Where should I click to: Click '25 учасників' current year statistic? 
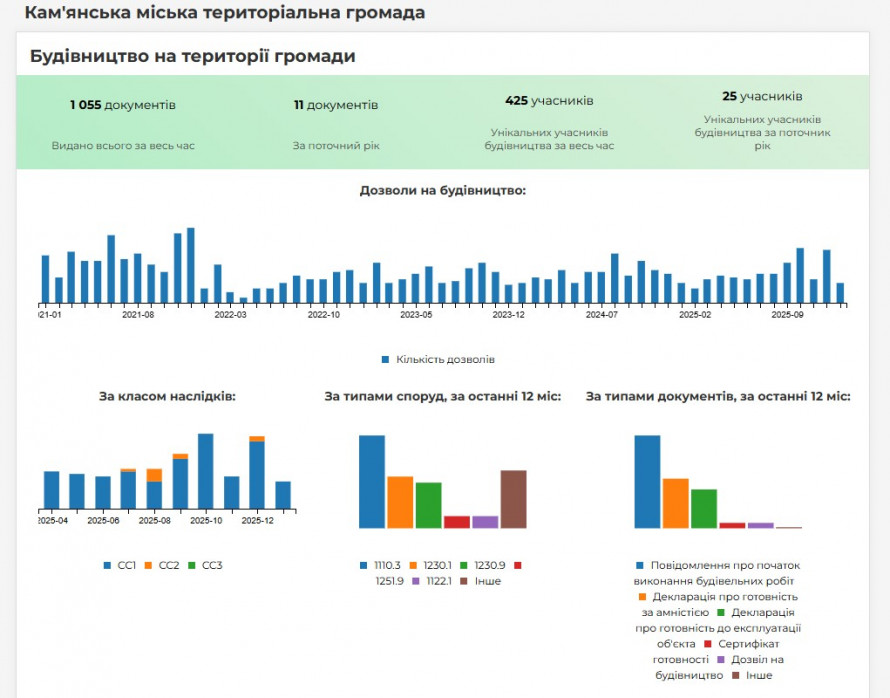(762, 97)
